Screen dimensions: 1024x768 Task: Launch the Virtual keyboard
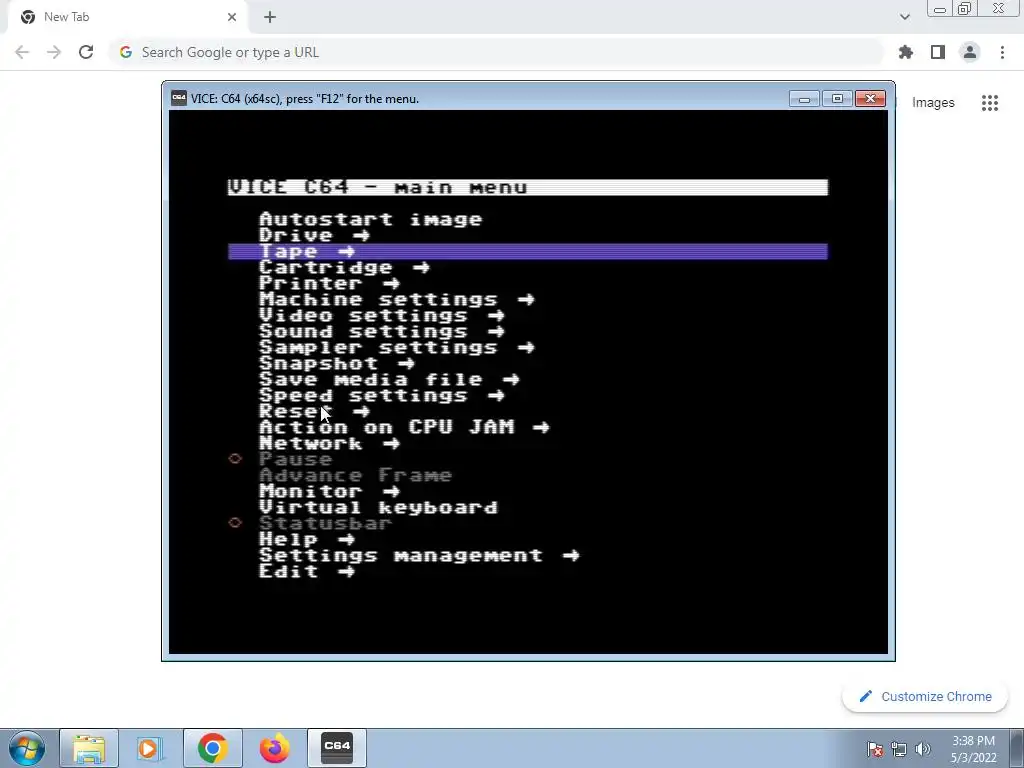(x=378, y=507)
